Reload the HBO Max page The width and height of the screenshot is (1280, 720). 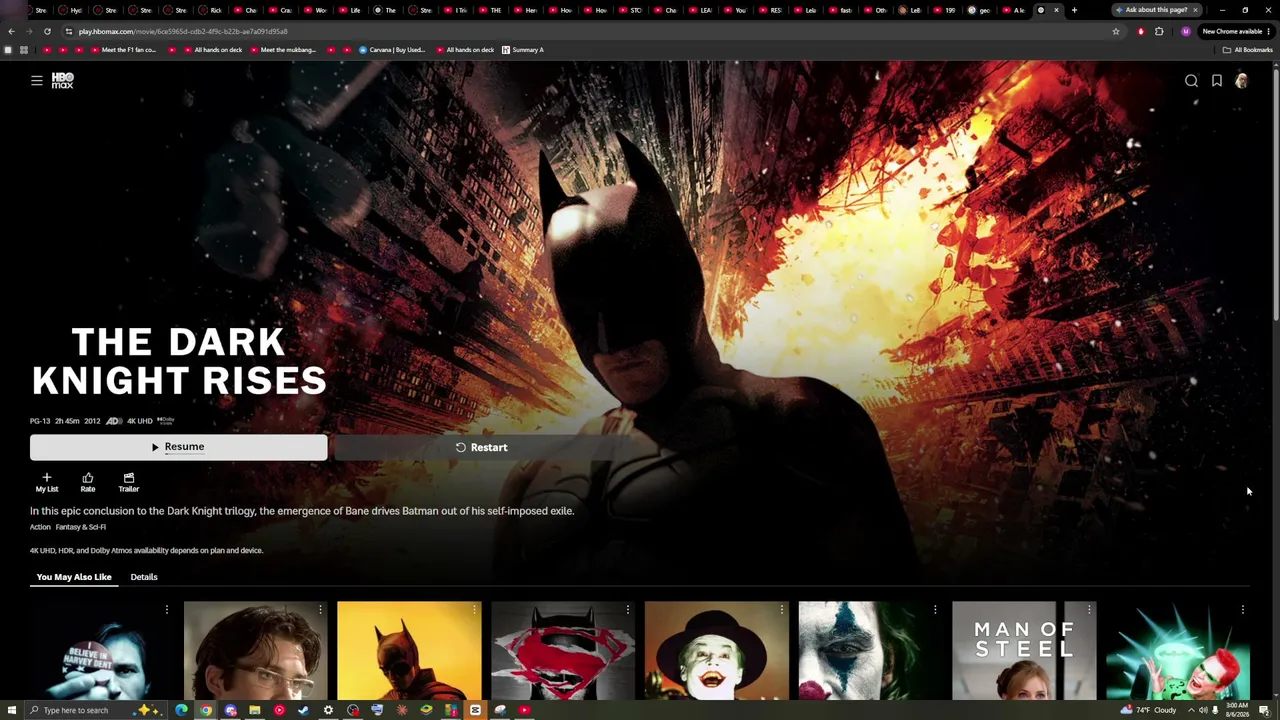coord(47,31)
